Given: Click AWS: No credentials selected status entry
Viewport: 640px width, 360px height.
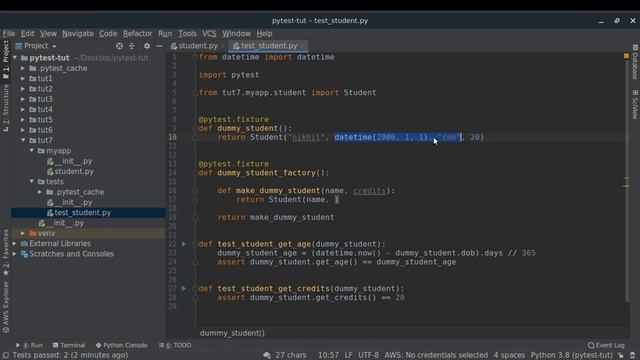Looking at the screenshot, I should pyautogui.click(x=436, y=356).
